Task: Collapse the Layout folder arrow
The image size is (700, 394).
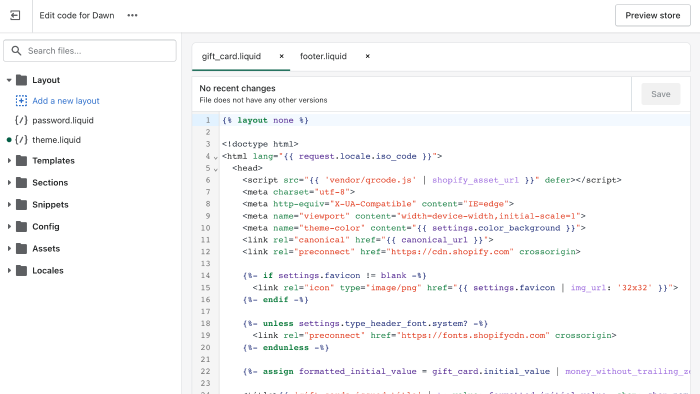Action: (x=9, y=80)
